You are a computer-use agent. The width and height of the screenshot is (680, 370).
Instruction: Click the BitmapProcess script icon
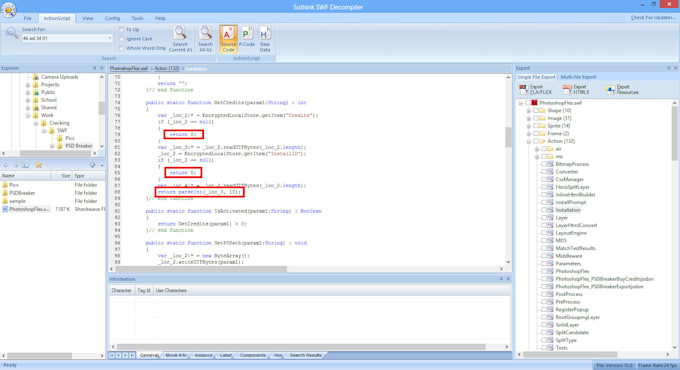point(550,164)
